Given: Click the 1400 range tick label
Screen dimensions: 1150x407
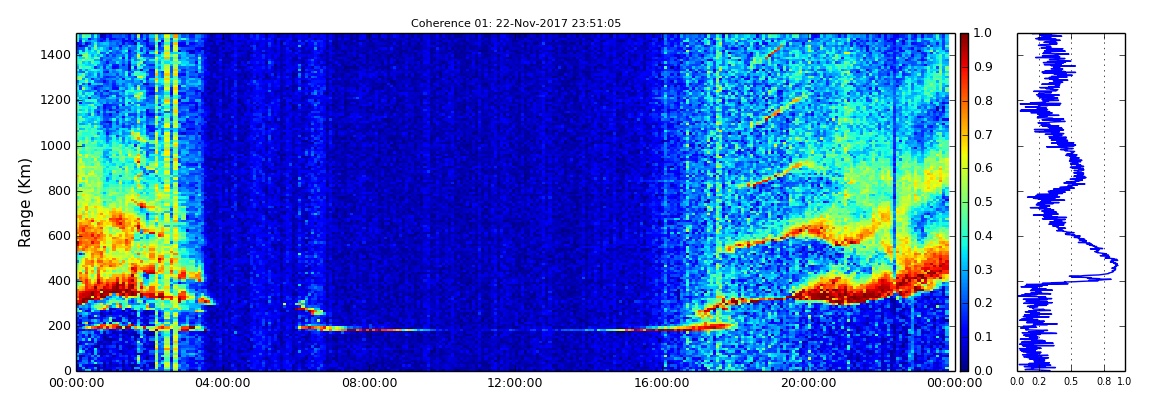Looking at the screenshot, I should (x=56, y=55).
